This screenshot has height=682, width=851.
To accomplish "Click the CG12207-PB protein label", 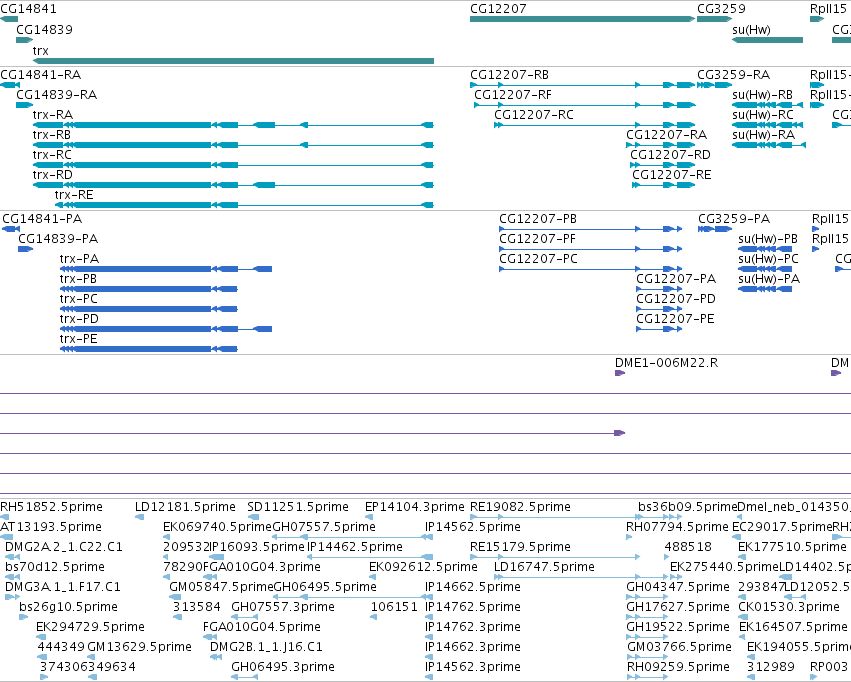I will (538, 219).
